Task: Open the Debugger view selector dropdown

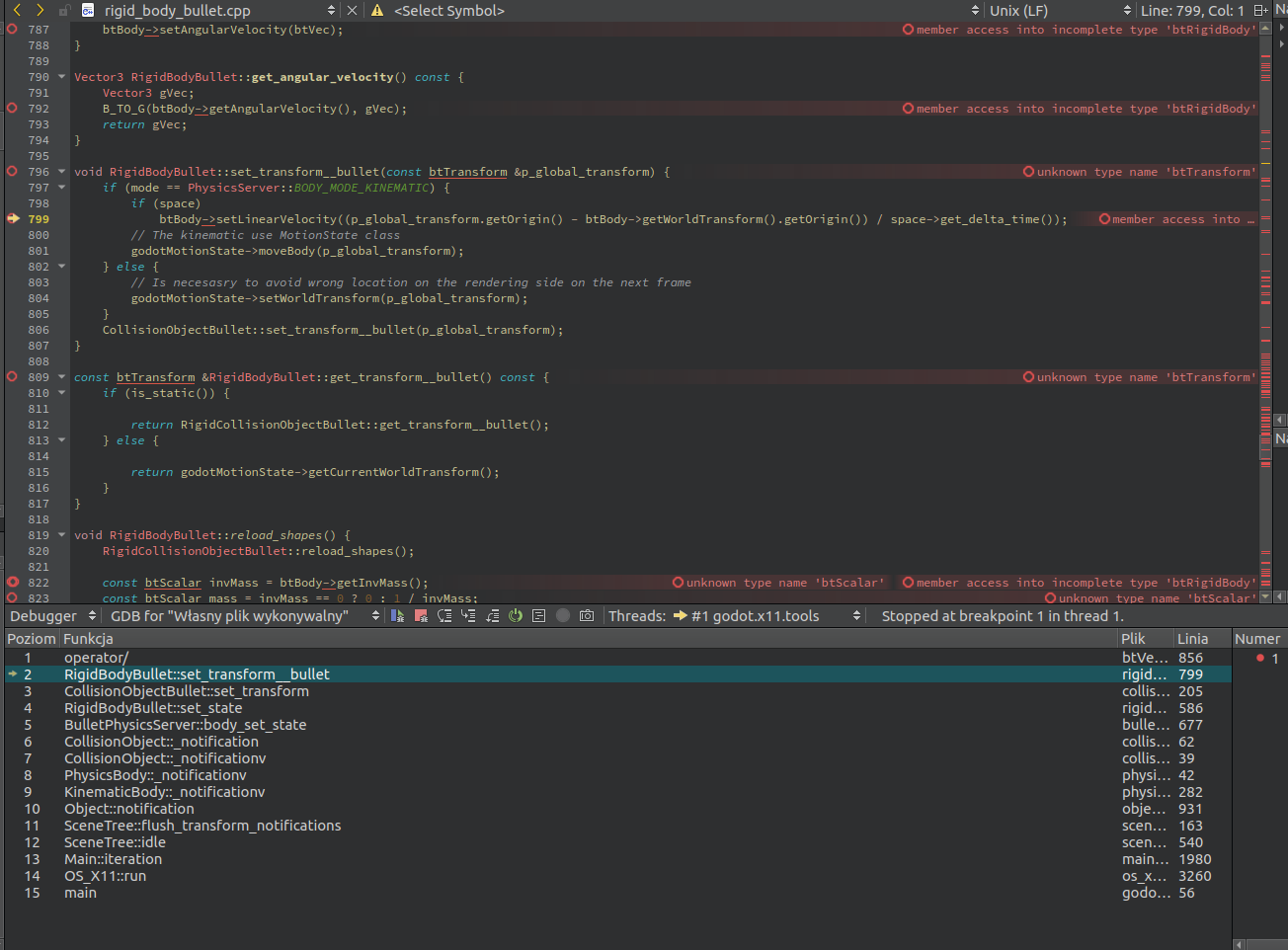Action: (x=52, y=615)
